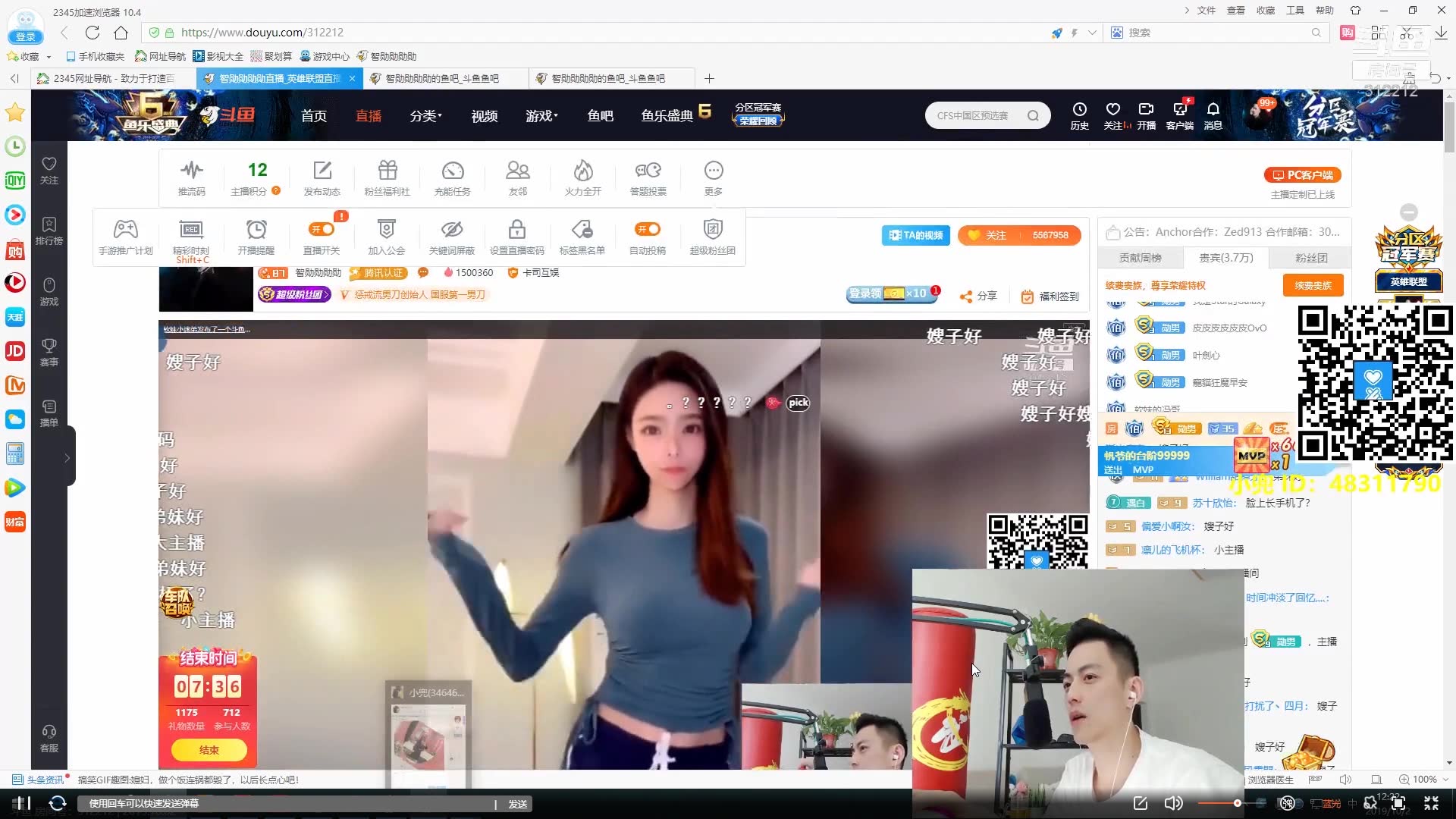Mute the player volume speaker
The width and height of the screenshot is (1456, 819).
pos(1173,803)
